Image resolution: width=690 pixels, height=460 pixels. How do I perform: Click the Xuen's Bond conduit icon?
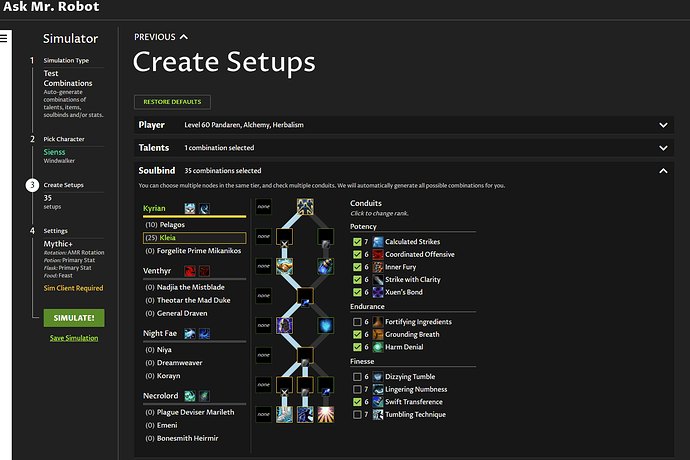tap(378, 292)
